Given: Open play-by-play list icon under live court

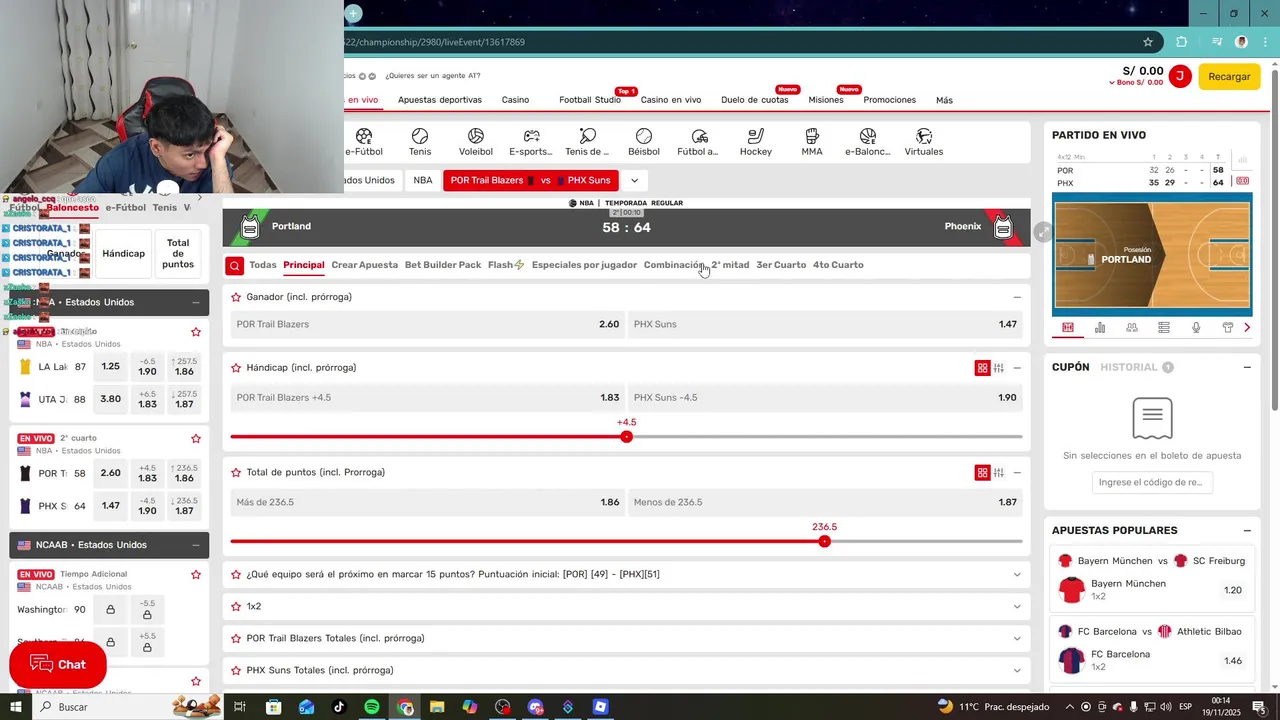Looking at the screenshot, I should [x=1164, y=327].
